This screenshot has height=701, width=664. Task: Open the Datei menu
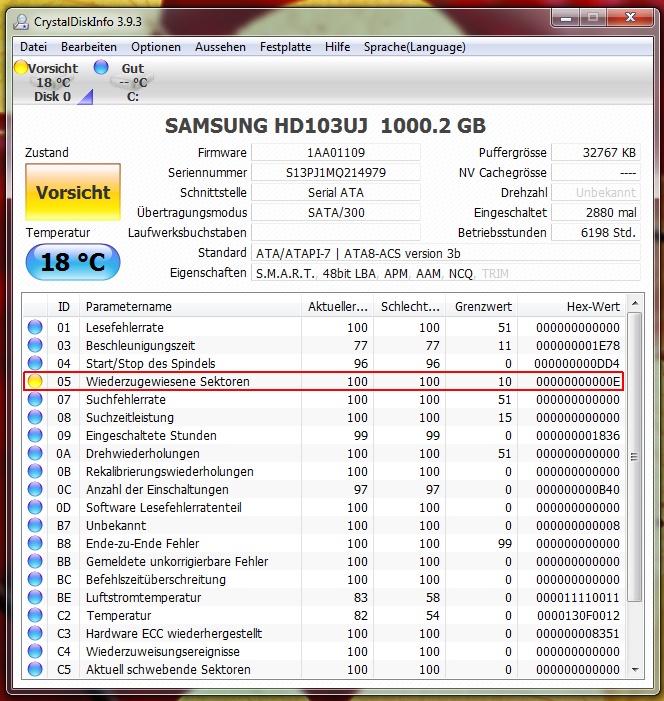(34, 47)
